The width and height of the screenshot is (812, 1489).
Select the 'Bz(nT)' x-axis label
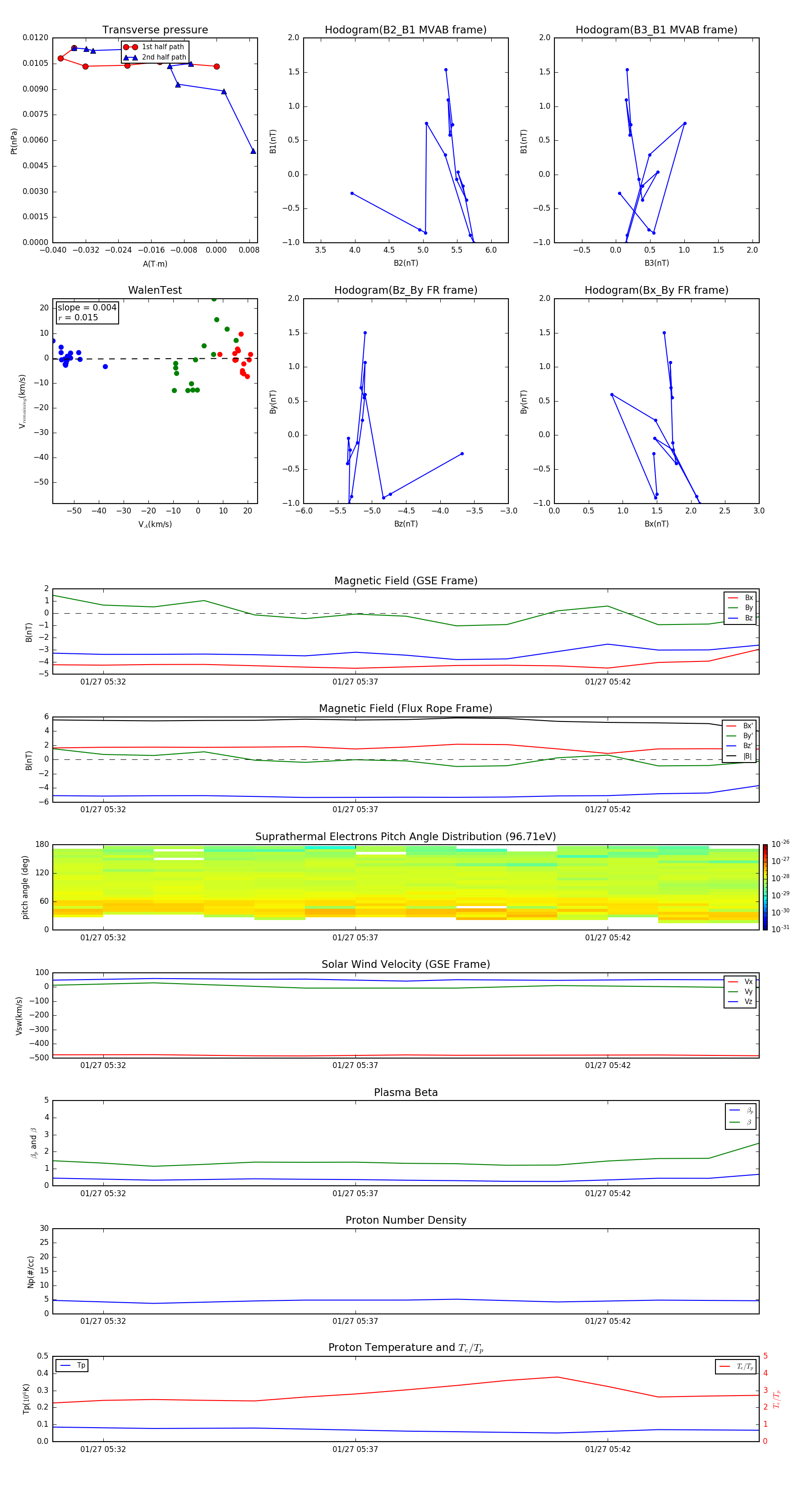[x=406, y=524]
